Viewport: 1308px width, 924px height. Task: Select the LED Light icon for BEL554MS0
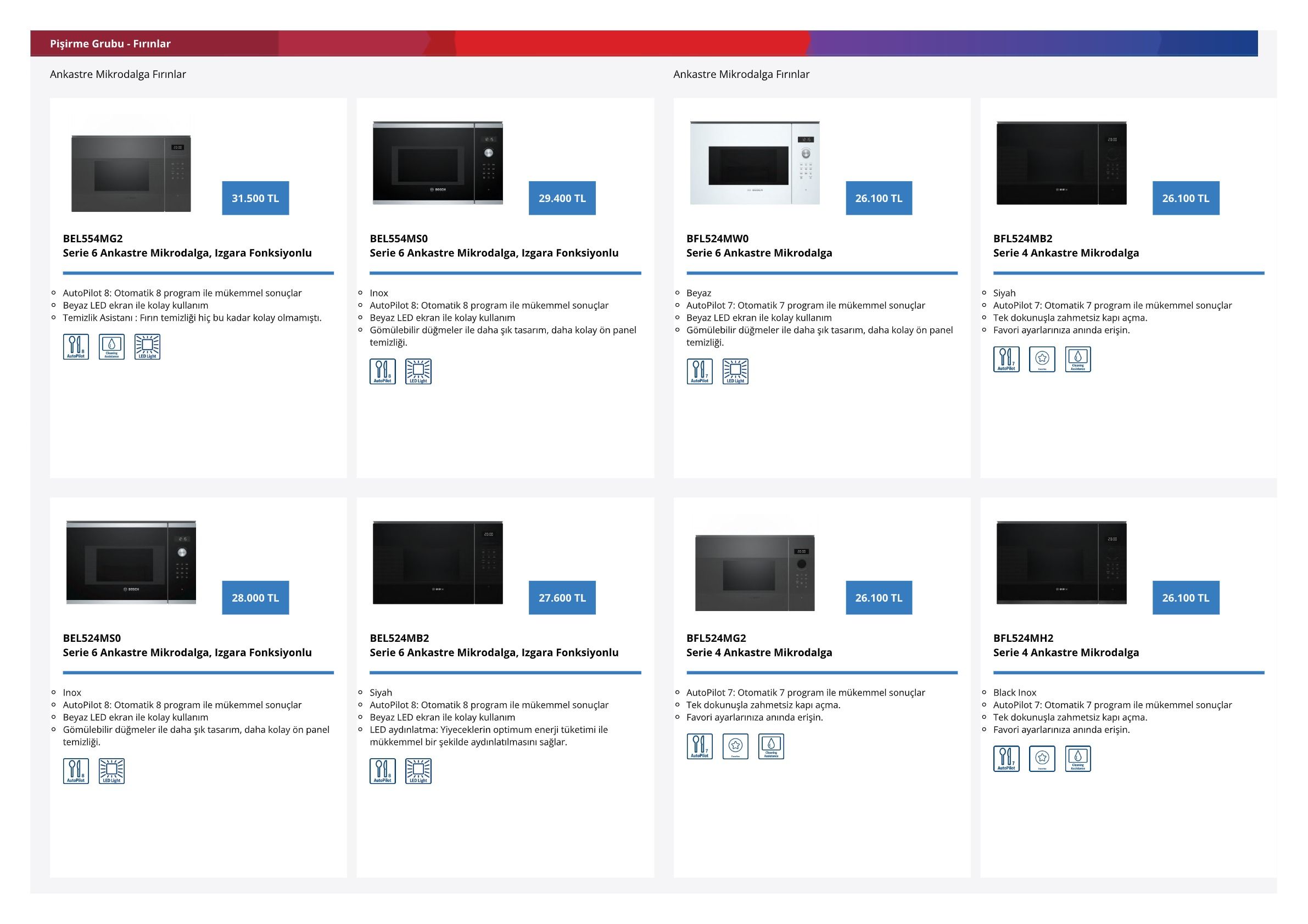click(418, 372)
